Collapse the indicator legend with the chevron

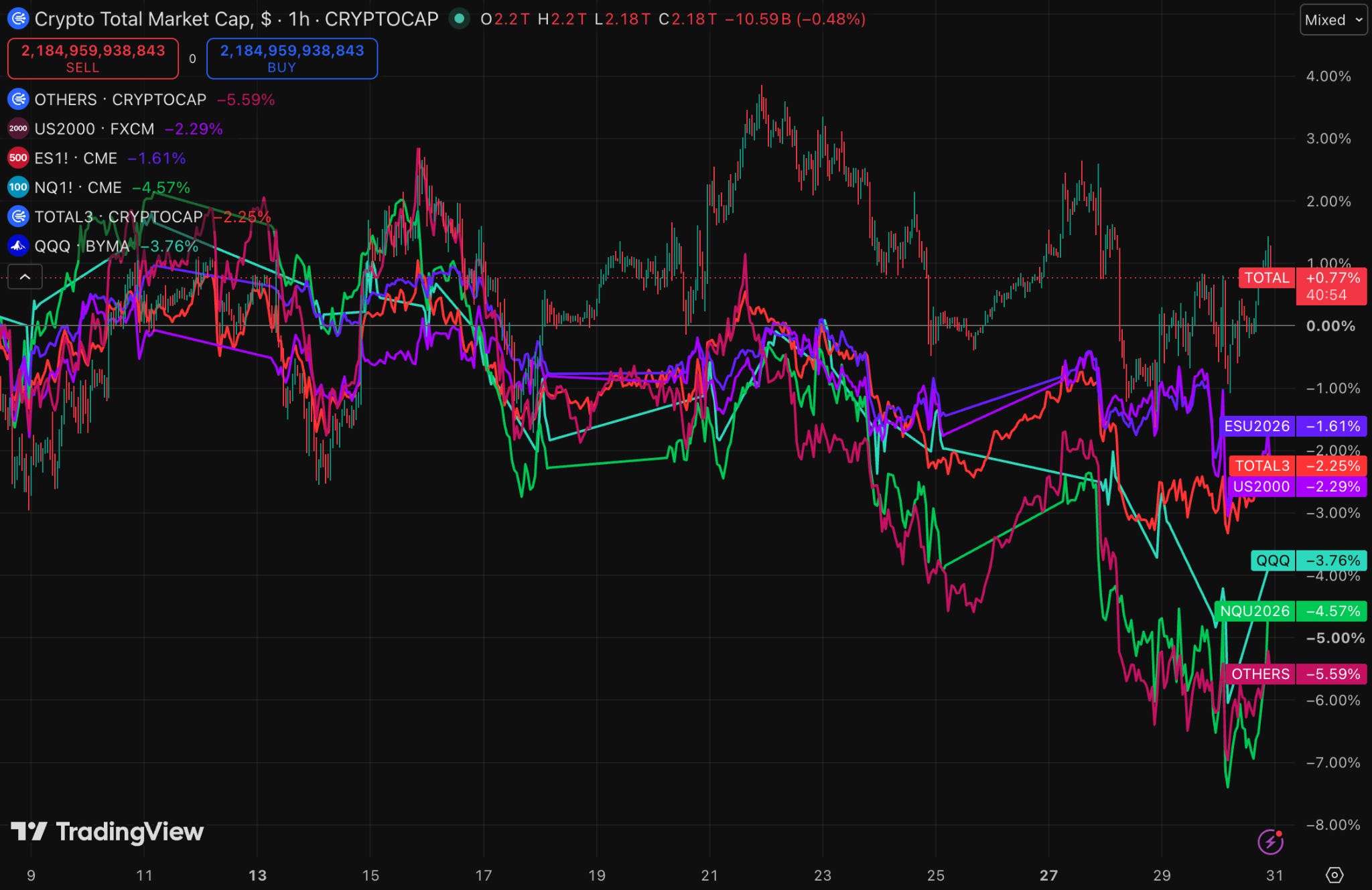coord(25,277)
